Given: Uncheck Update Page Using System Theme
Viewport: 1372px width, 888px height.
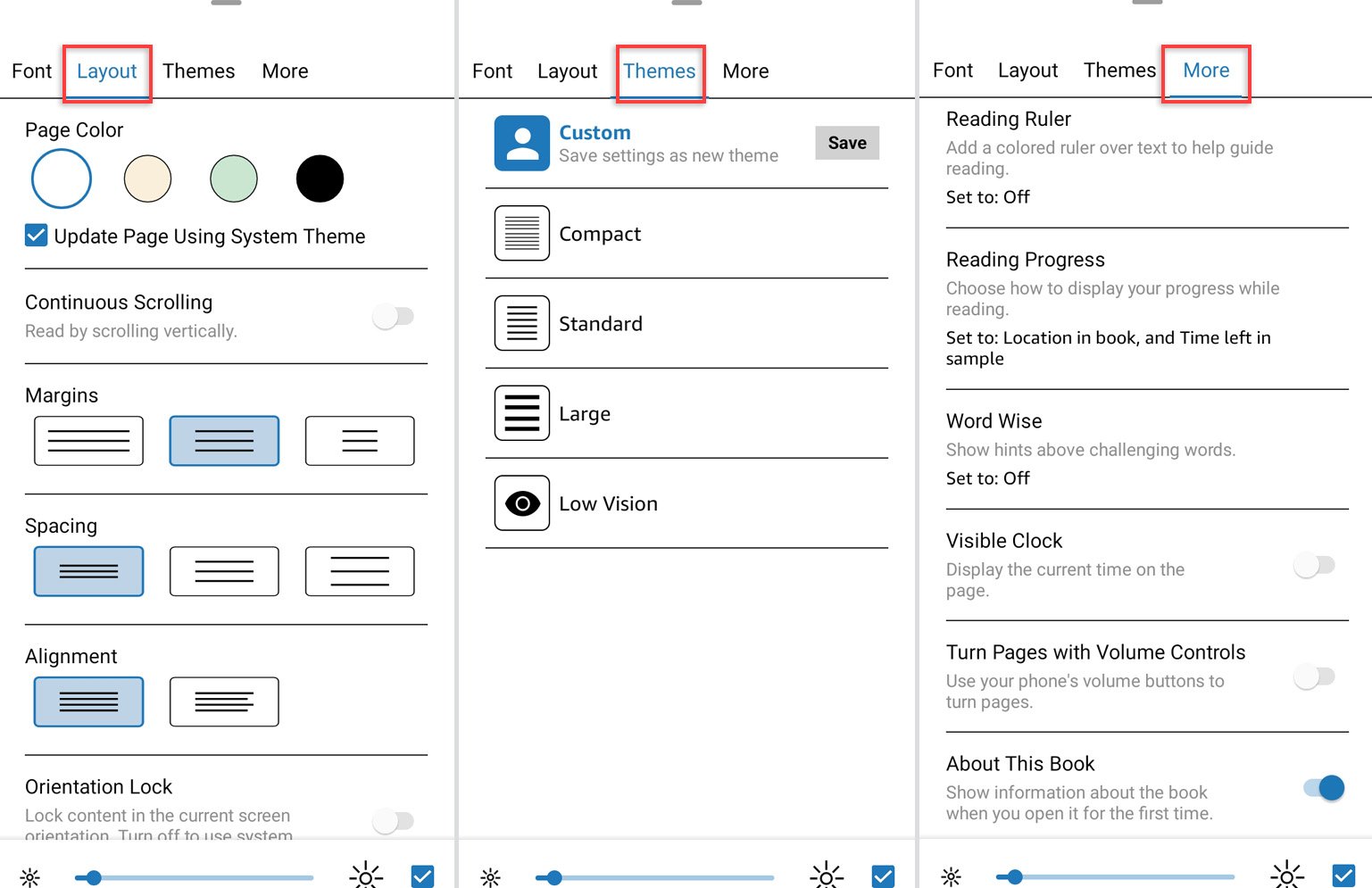Looking at the screenshot, I should (37, 236).
